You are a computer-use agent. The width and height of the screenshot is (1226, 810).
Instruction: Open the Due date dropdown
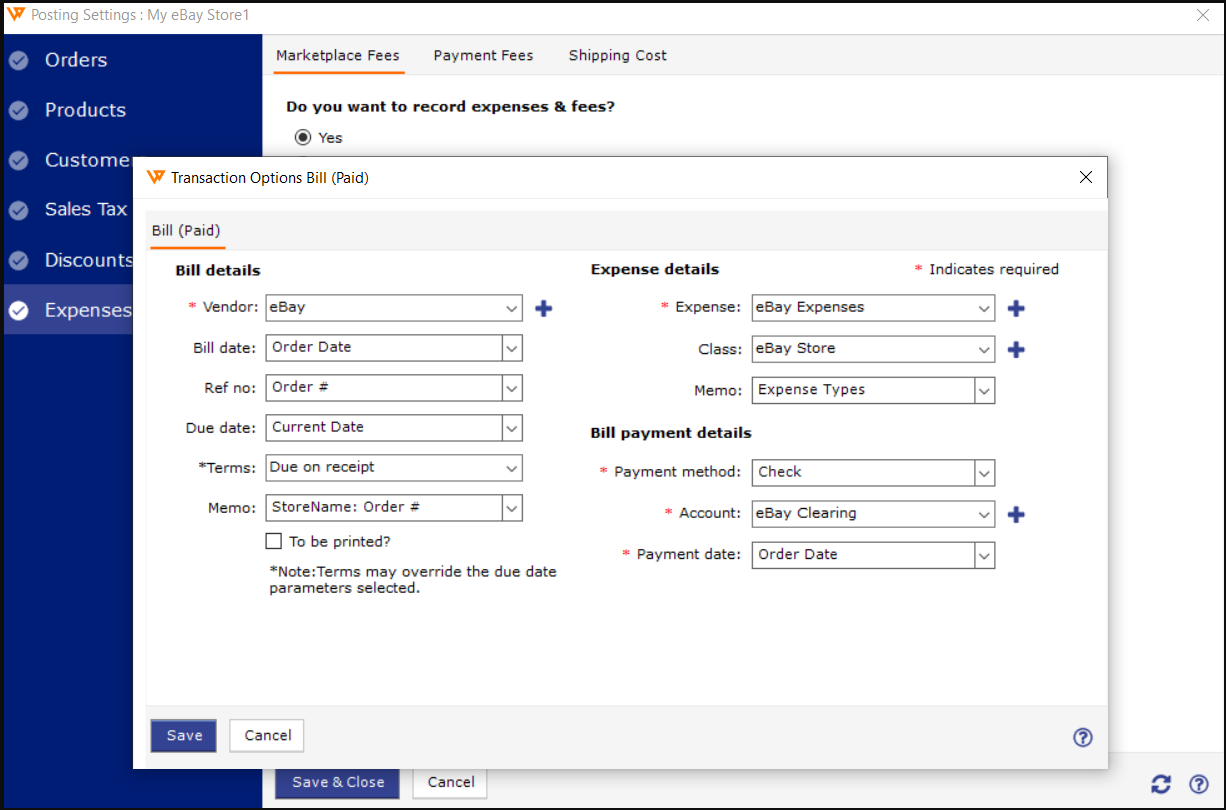coord(511,428)
